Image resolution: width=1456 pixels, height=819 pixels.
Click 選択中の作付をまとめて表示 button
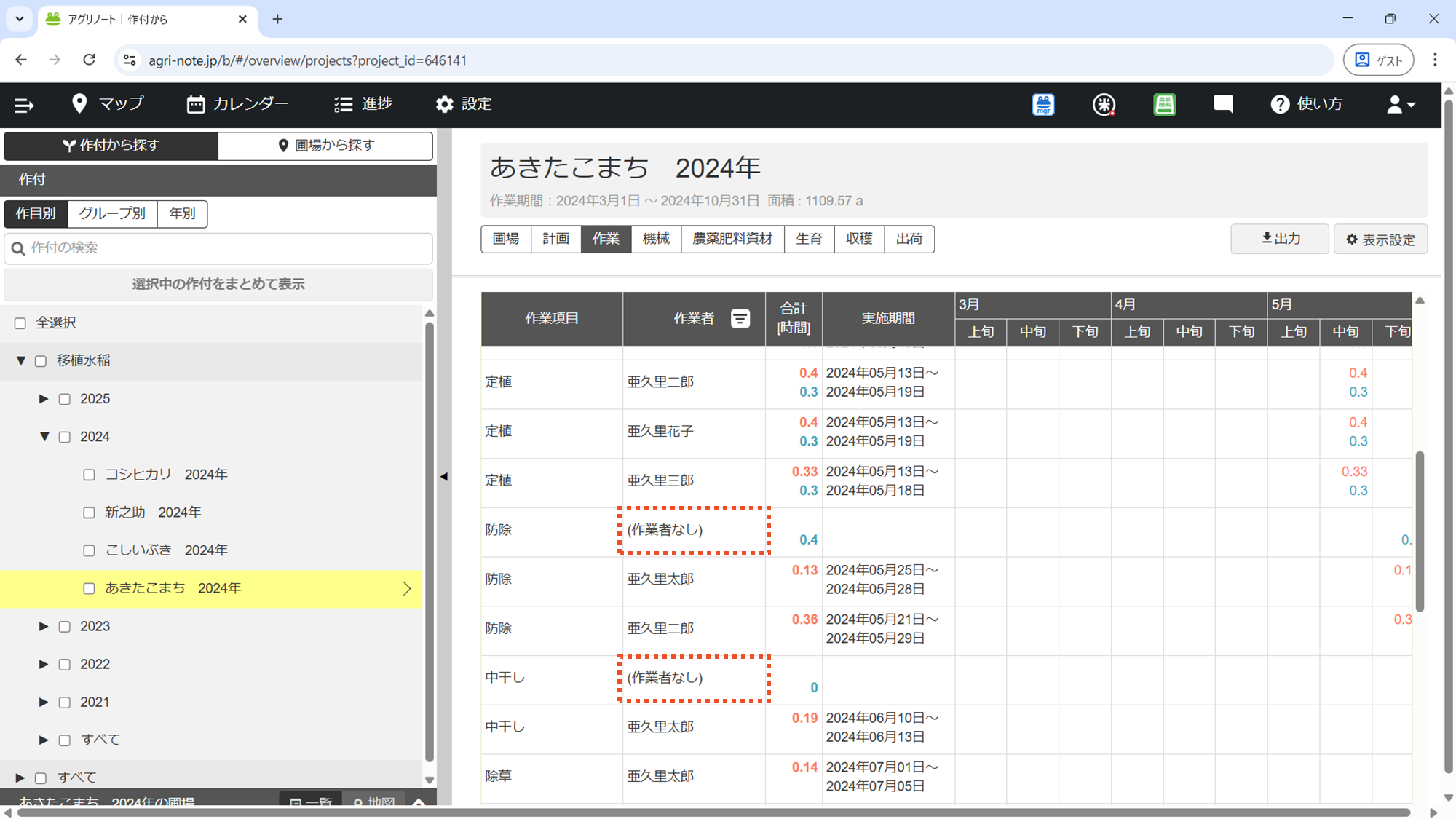[x=218, y=284]
